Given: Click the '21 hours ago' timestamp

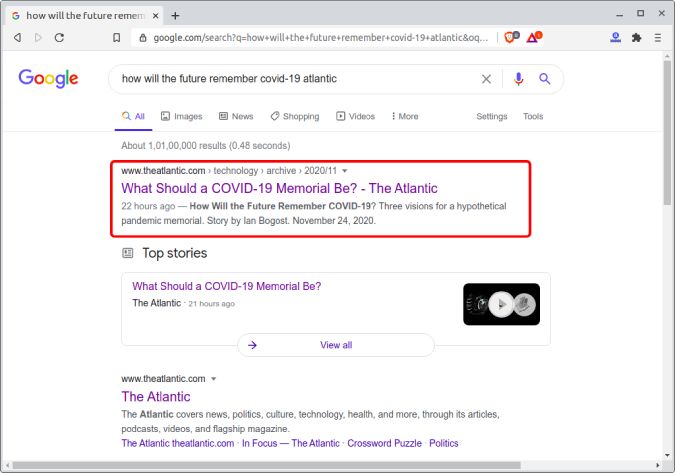Looking at the screenshot, I should [x=211, y=304].
